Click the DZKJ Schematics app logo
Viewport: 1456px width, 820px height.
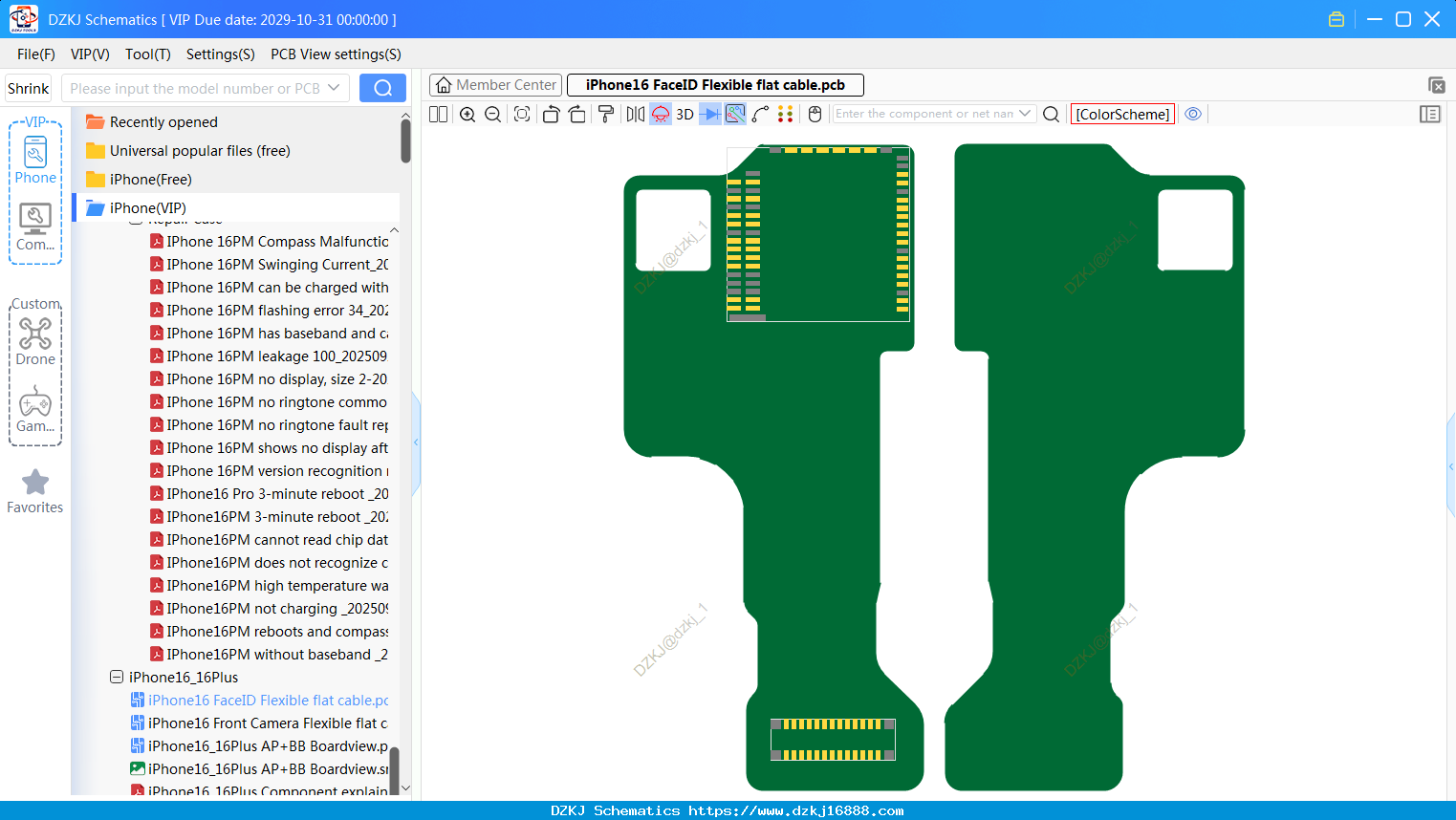[23, 19]
